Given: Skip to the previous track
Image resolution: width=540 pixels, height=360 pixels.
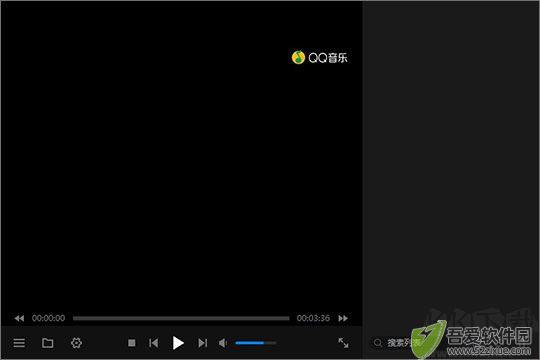Looking at the screenshot, I should click(154, 343).
